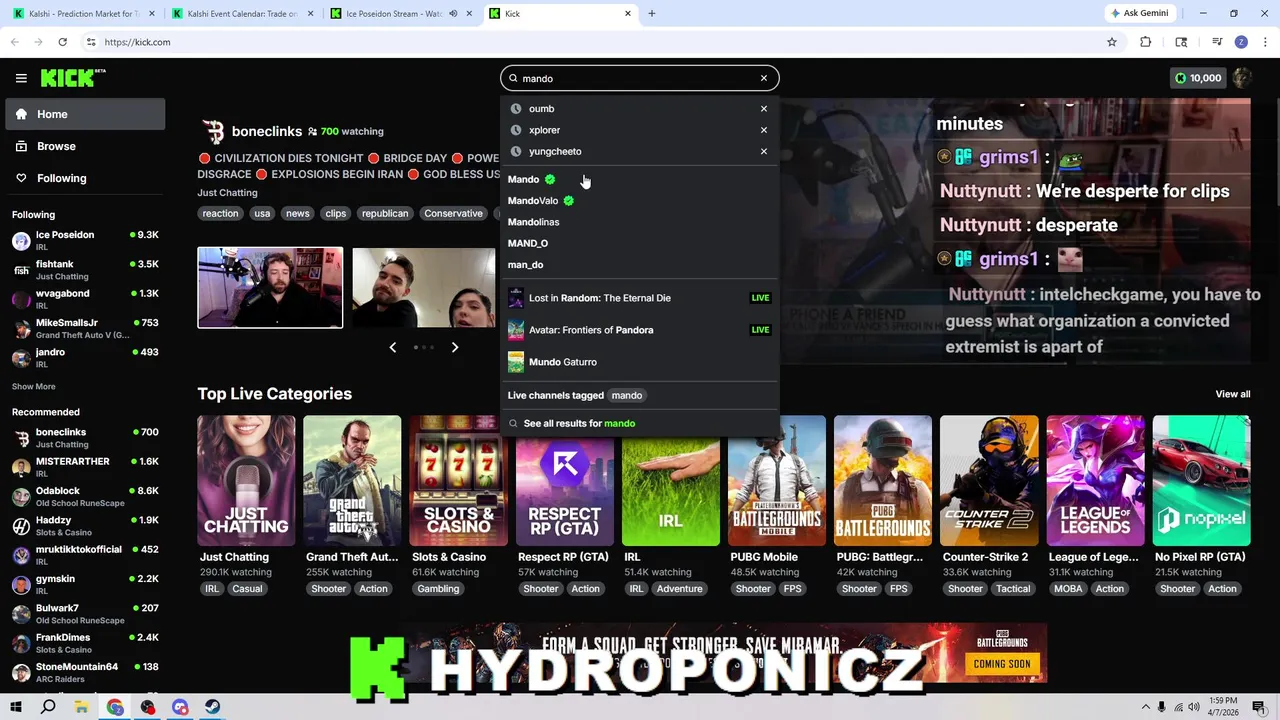1280x720 pixels.
Task: Open Ask Gemini button
Action: click(1139, 14)
